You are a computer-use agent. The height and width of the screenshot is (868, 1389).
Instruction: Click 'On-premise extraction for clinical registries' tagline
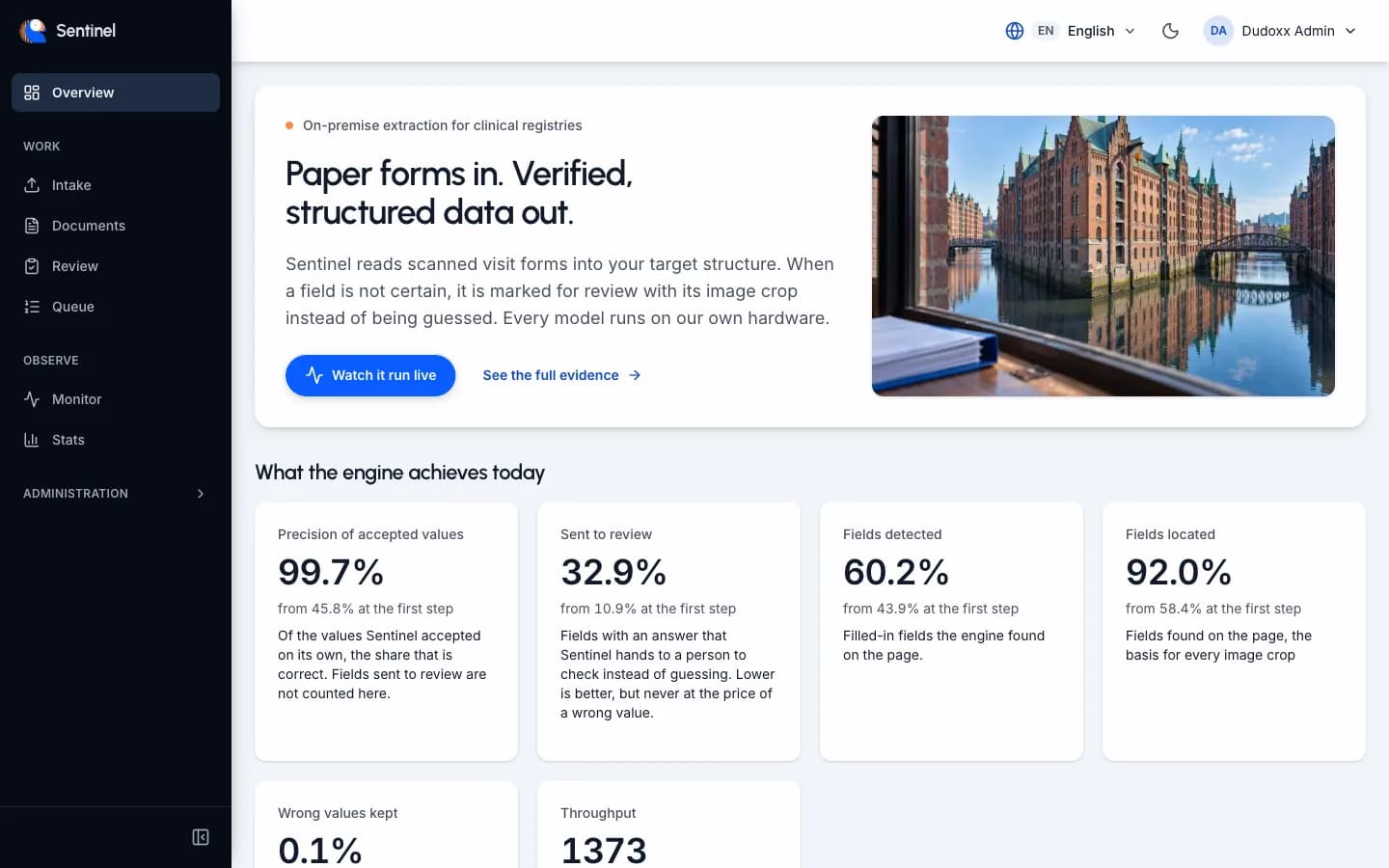443,125
